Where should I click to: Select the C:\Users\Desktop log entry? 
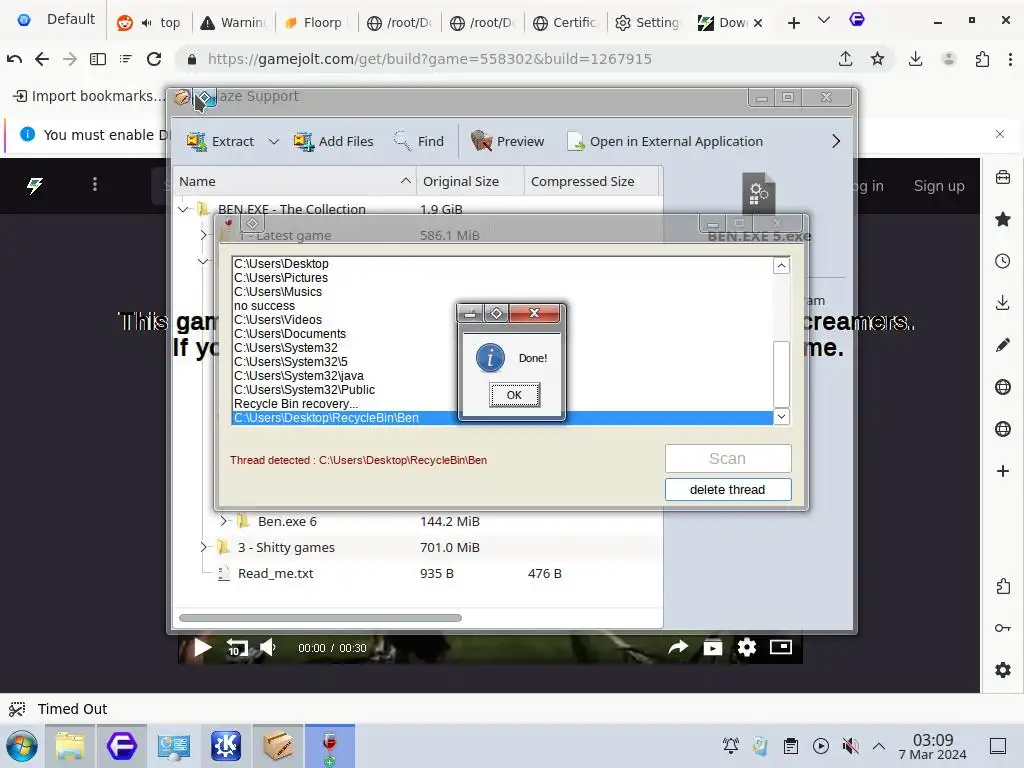(281, 264)
